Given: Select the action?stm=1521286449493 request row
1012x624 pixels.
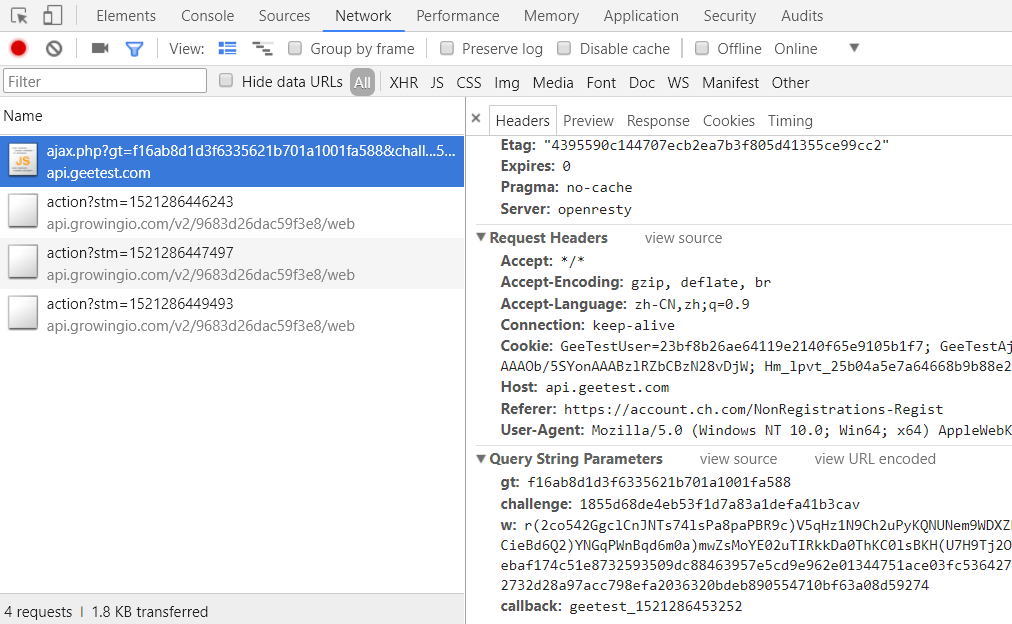Looking at the screenshot, I should click(x=232, y=314).
